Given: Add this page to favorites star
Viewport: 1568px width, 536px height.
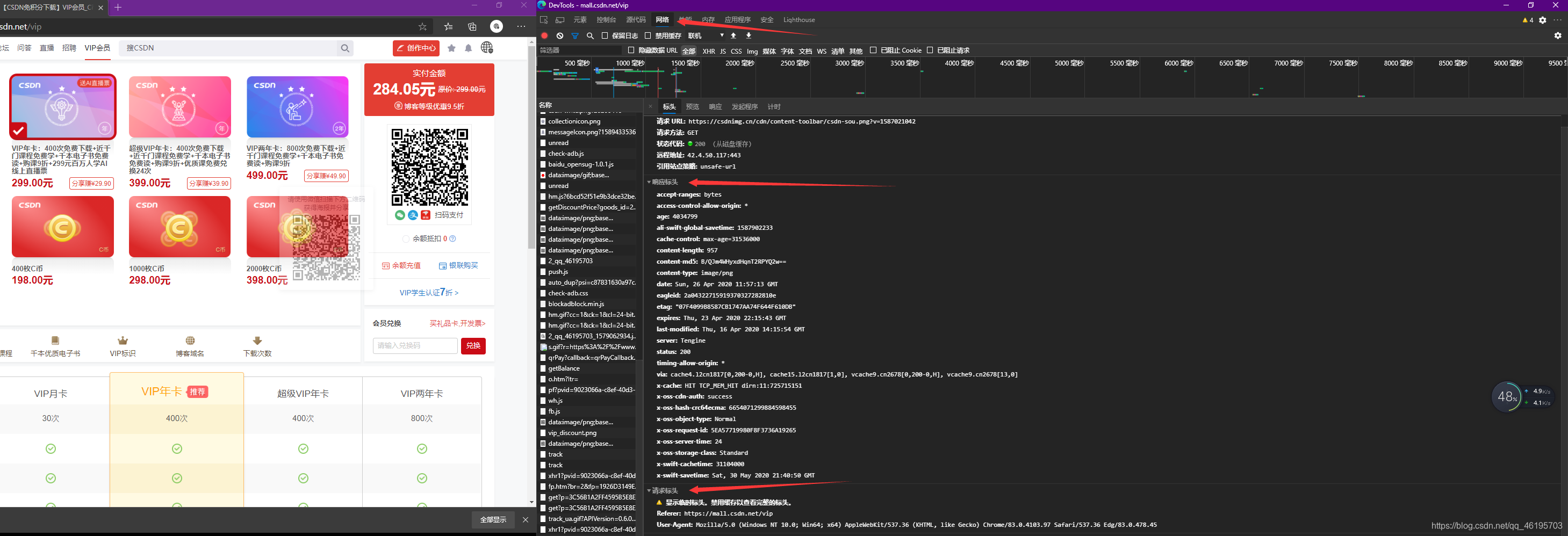Looking at the screenshot, I should [422, 27].
